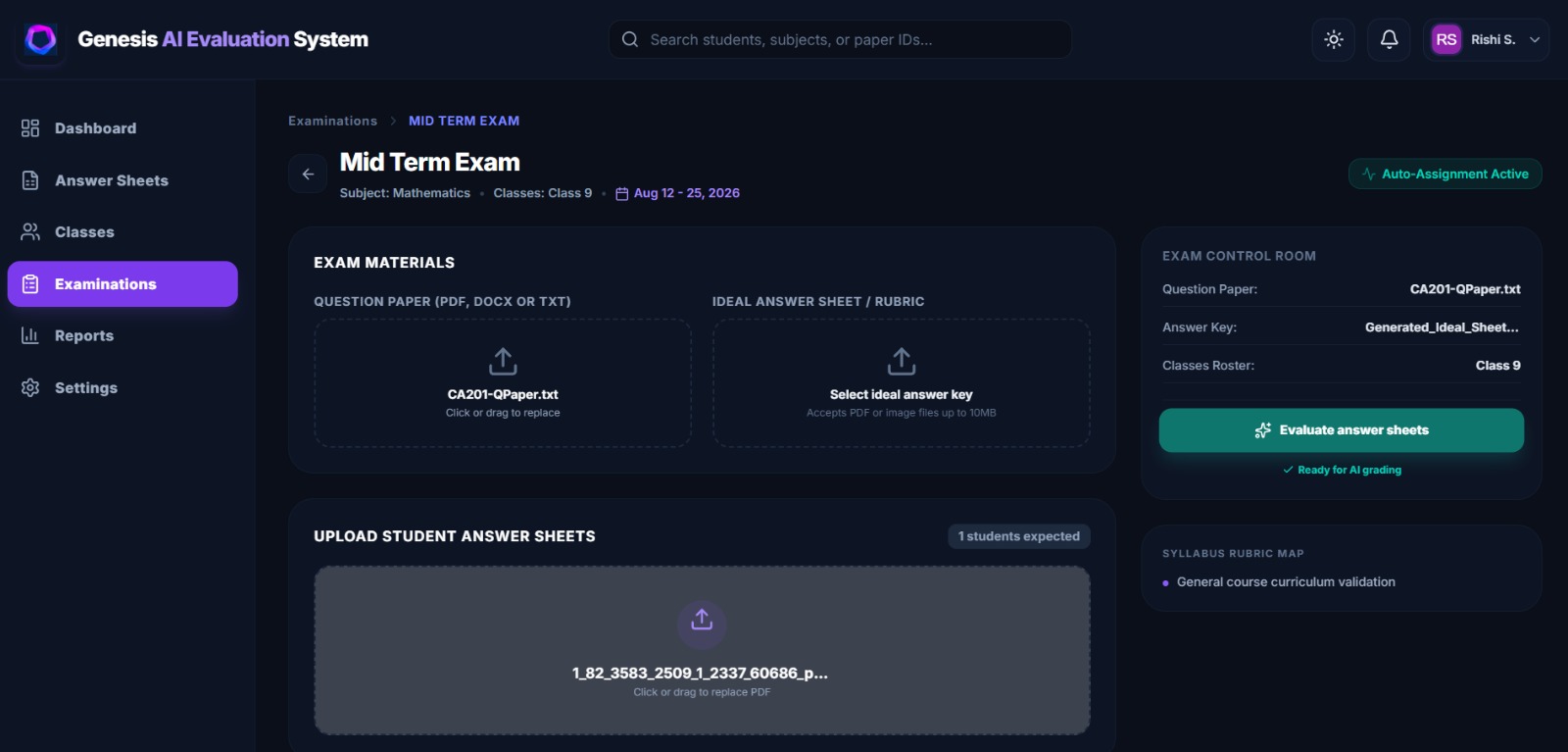Click the 1 students expected badge
1568x752 pixels.
tap(1019, 536)
